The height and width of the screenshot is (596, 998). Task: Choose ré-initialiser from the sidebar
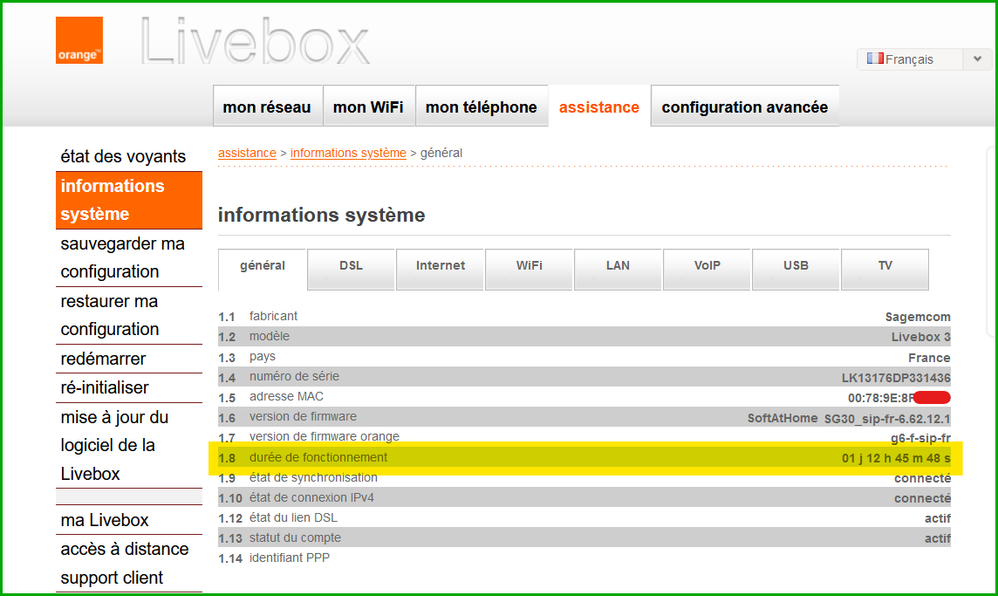tap(104, 387)
